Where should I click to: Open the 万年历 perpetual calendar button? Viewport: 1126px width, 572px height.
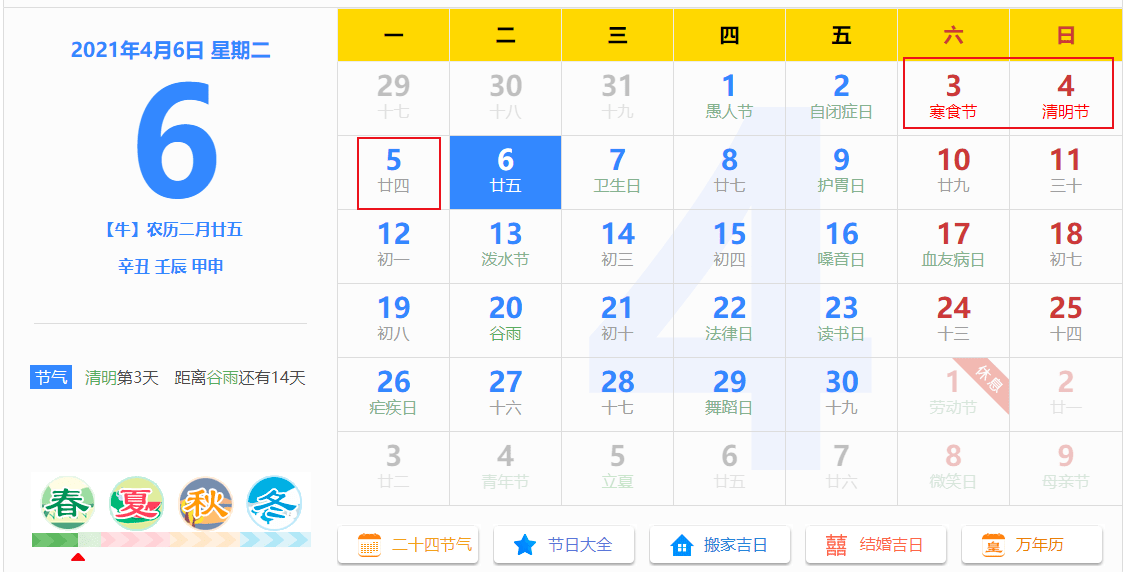point(1031,545)
